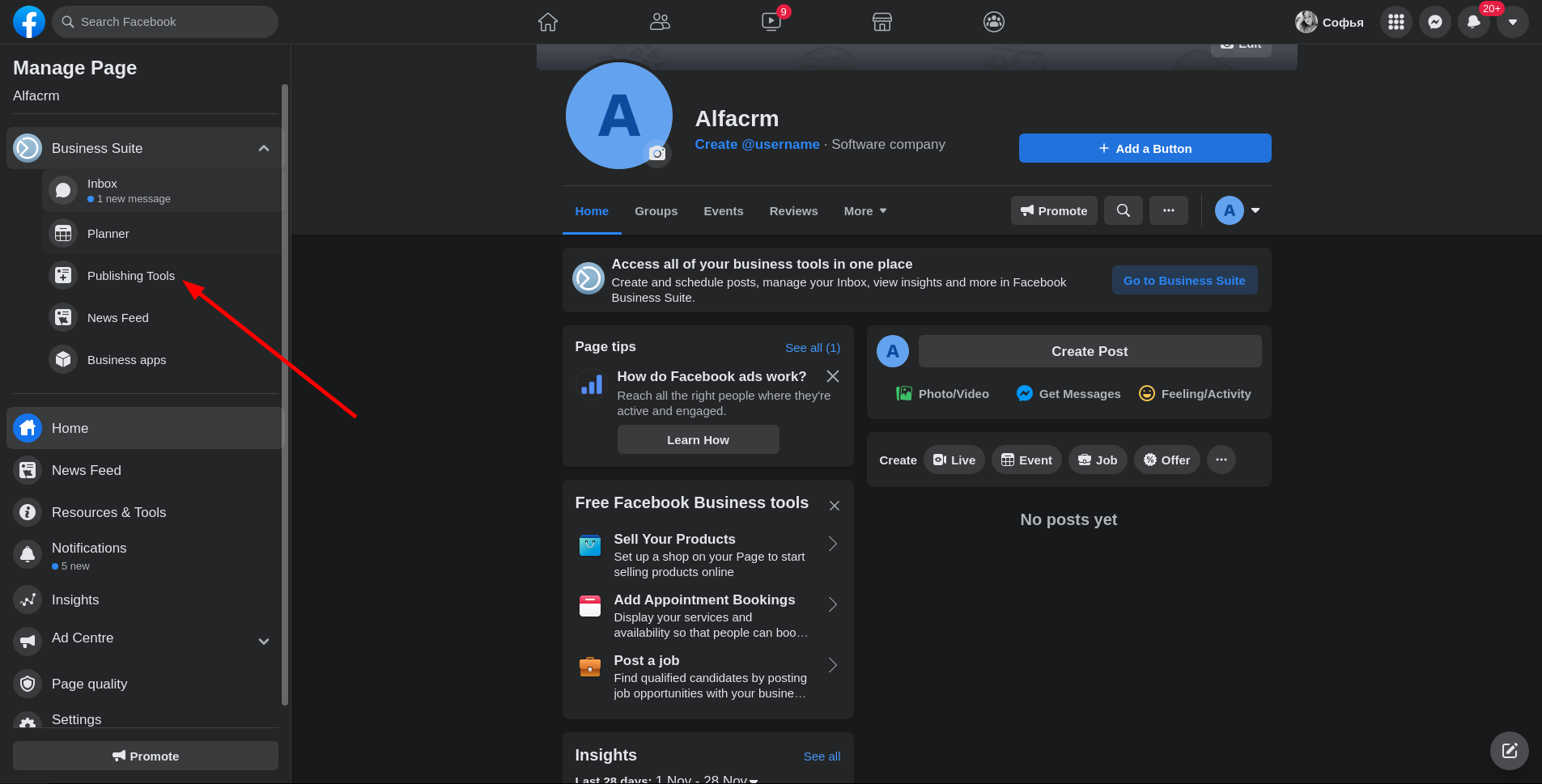The width and height of the screenshot is (1542, 784).
Task: Open Page quality
Action: (x=144, y=684)
